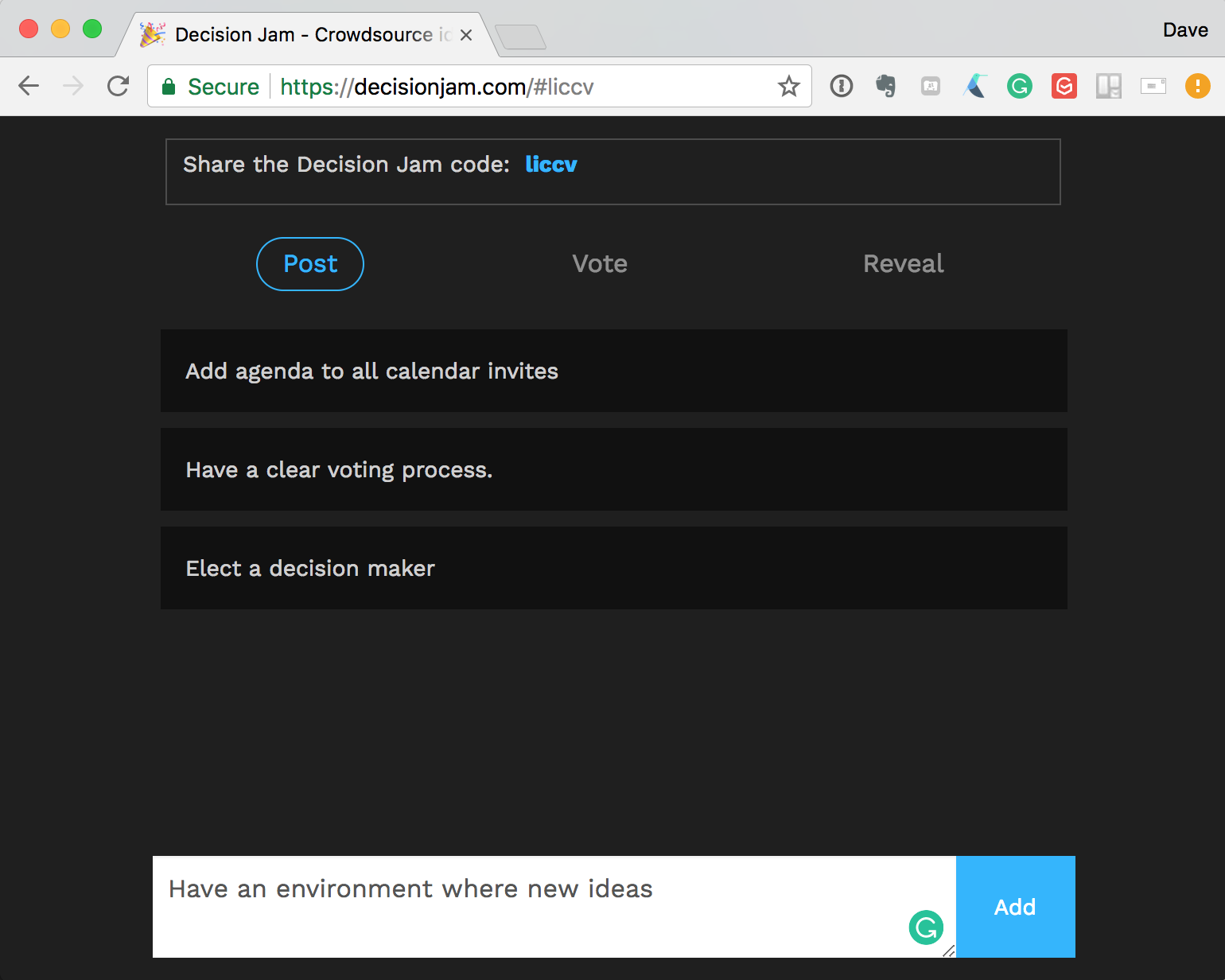Select the 'Add agenda to all calendar invites' item
1225x980 pixels.
[613, 371]
